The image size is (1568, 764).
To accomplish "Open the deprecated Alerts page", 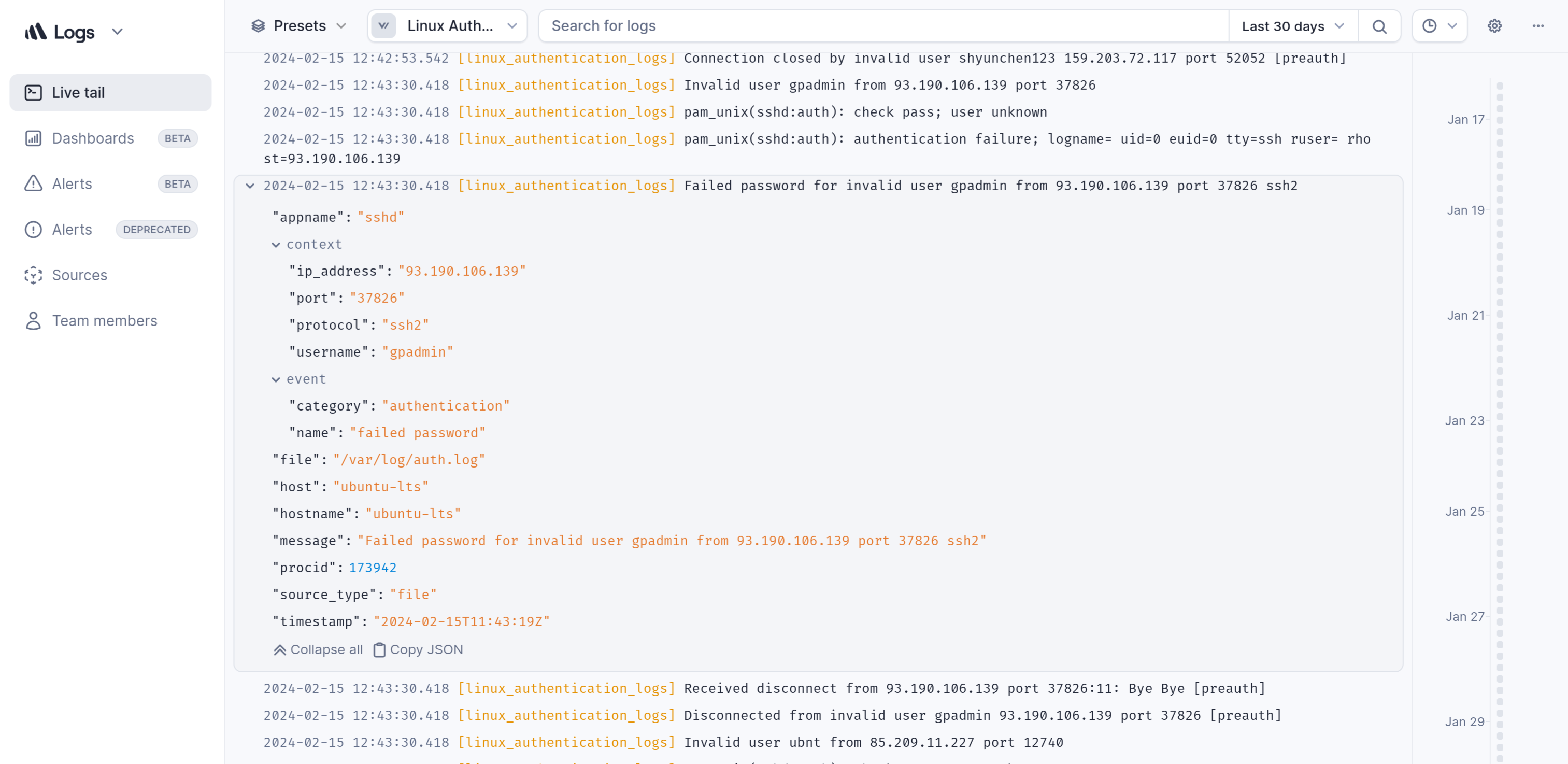I will (72, 230).
